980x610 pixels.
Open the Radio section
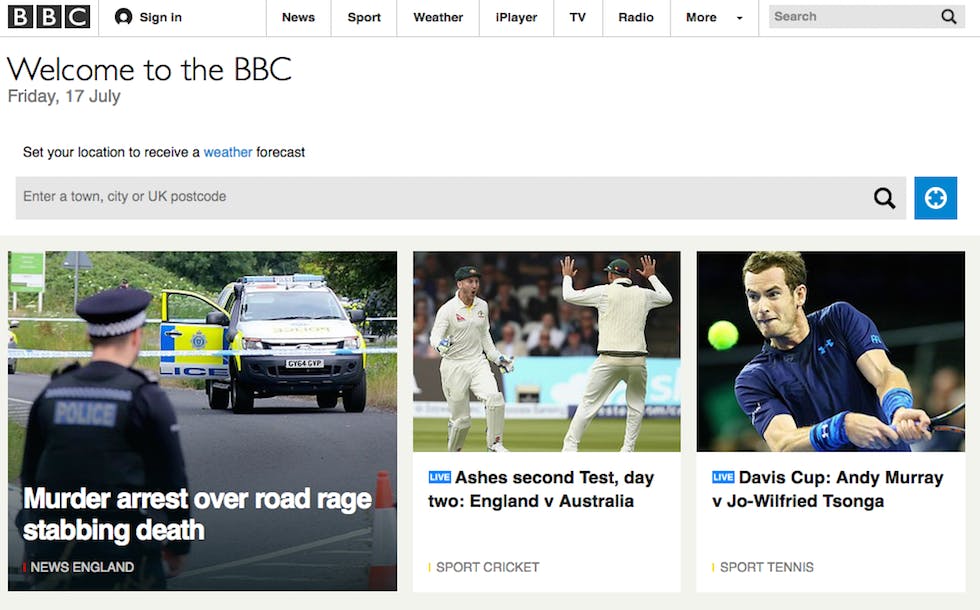coord(636,18)
